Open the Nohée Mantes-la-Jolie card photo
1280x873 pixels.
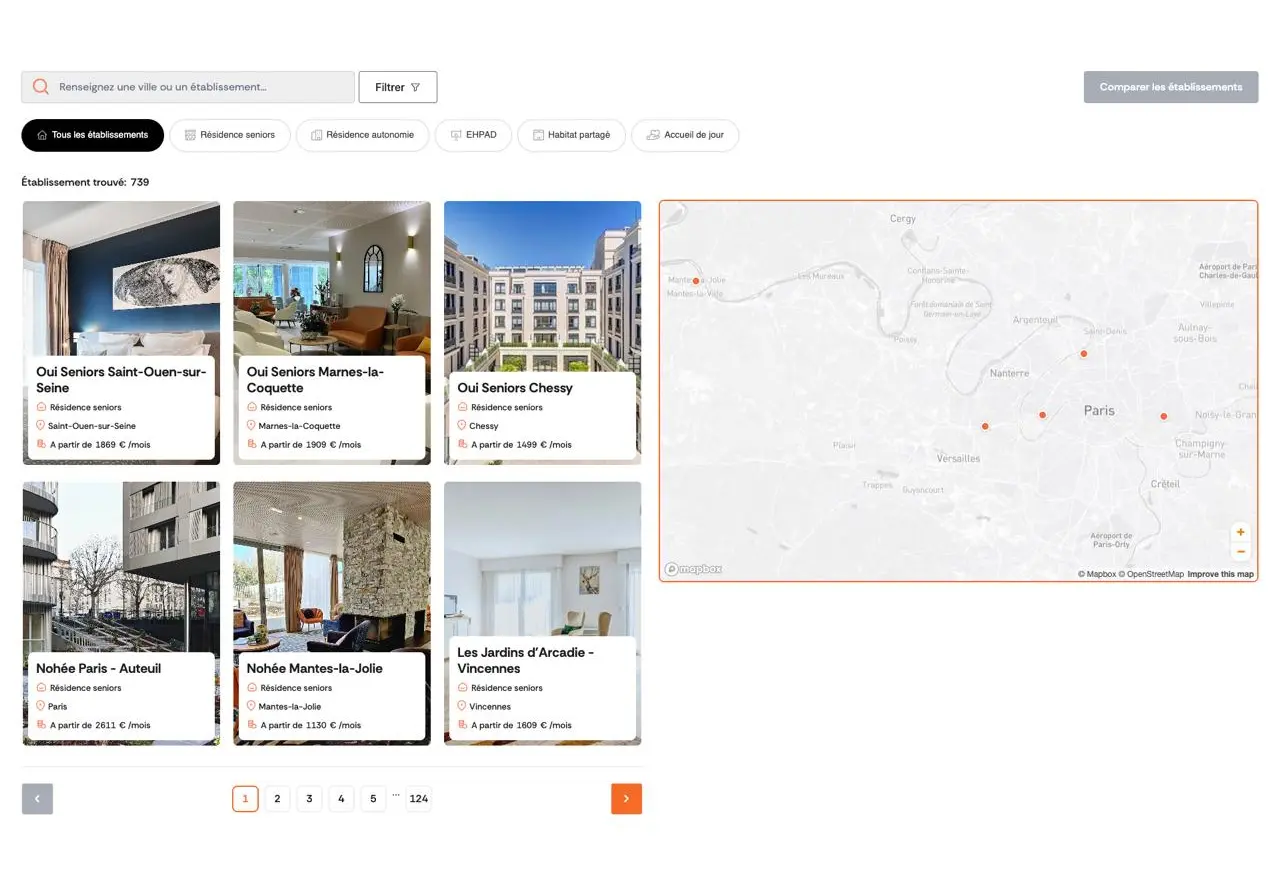click(332, 566)
